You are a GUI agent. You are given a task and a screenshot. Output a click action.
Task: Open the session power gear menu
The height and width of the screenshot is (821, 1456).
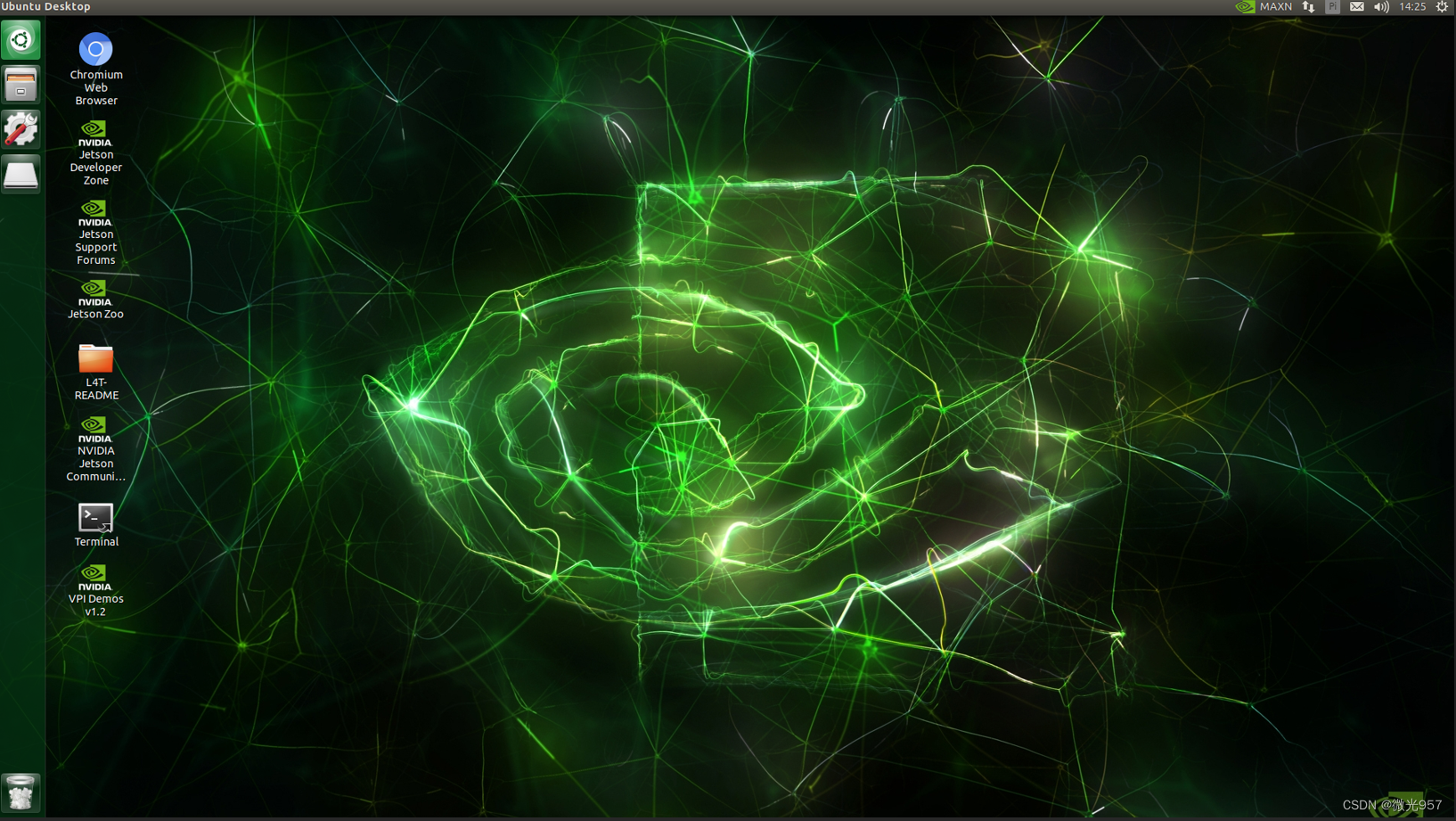[x=1442, y=7]
